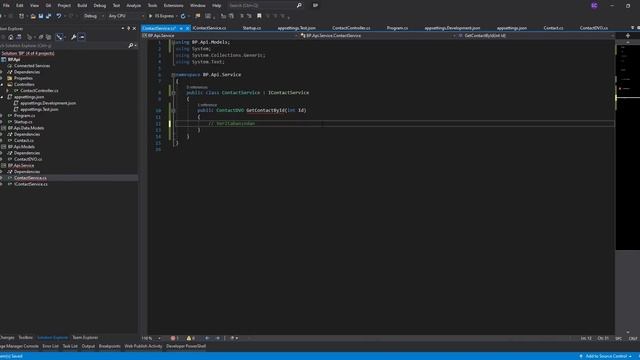Close the ContactService.cs tab
Image resolution: width=640 pixels, height=360 pixels.
point(187,28)
